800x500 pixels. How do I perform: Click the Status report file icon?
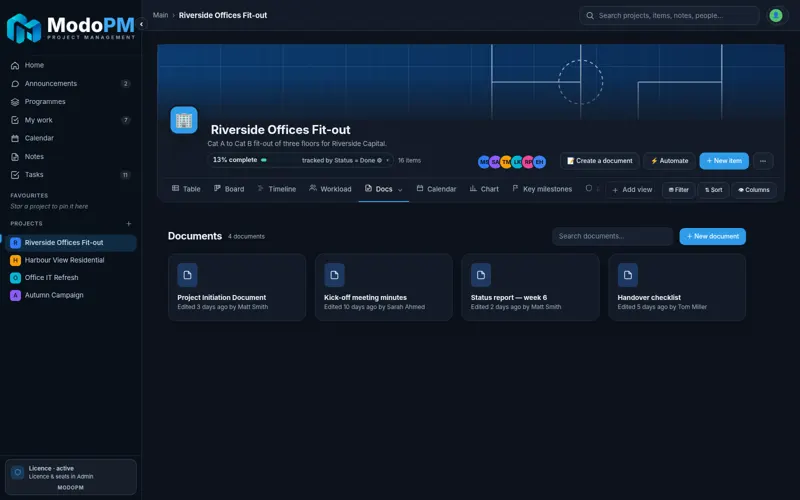481,275
